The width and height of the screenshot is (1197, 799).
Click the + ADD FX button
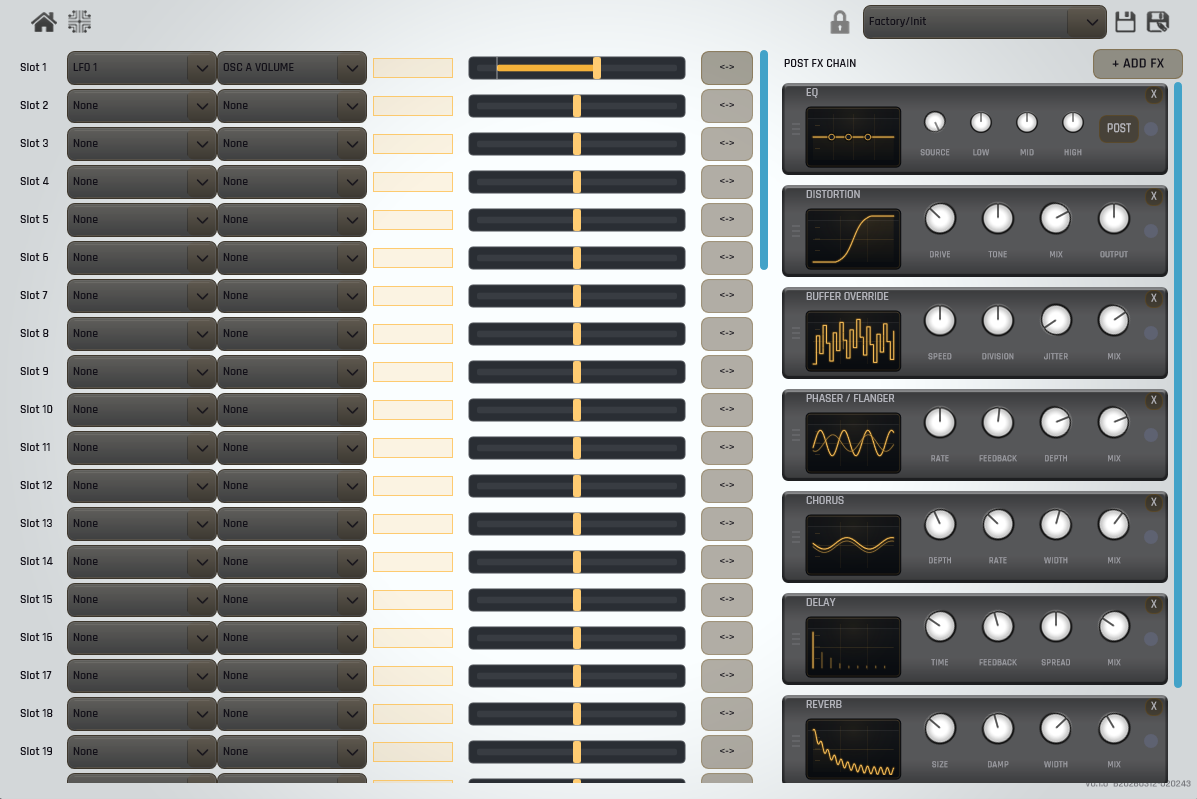pyautogui.click(x=1137, y=62)
